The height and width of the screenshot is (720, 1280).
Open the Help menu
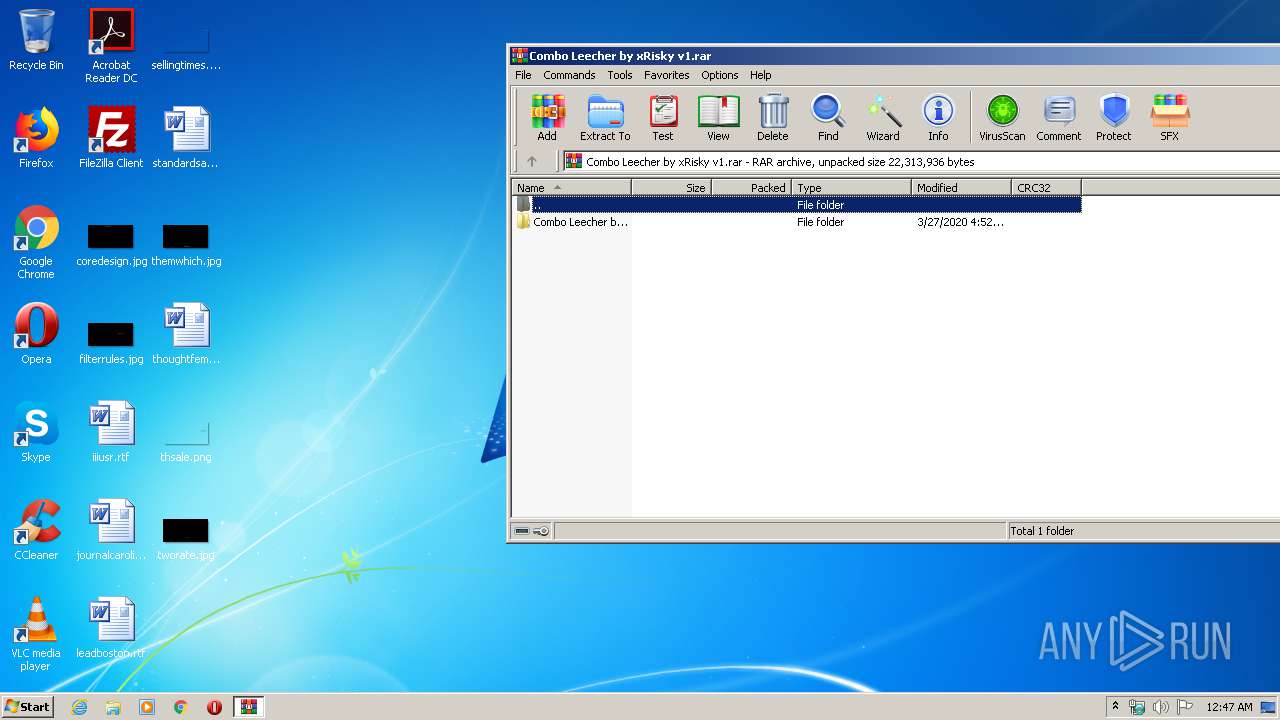pyautogui.click(x=761, y=75)
